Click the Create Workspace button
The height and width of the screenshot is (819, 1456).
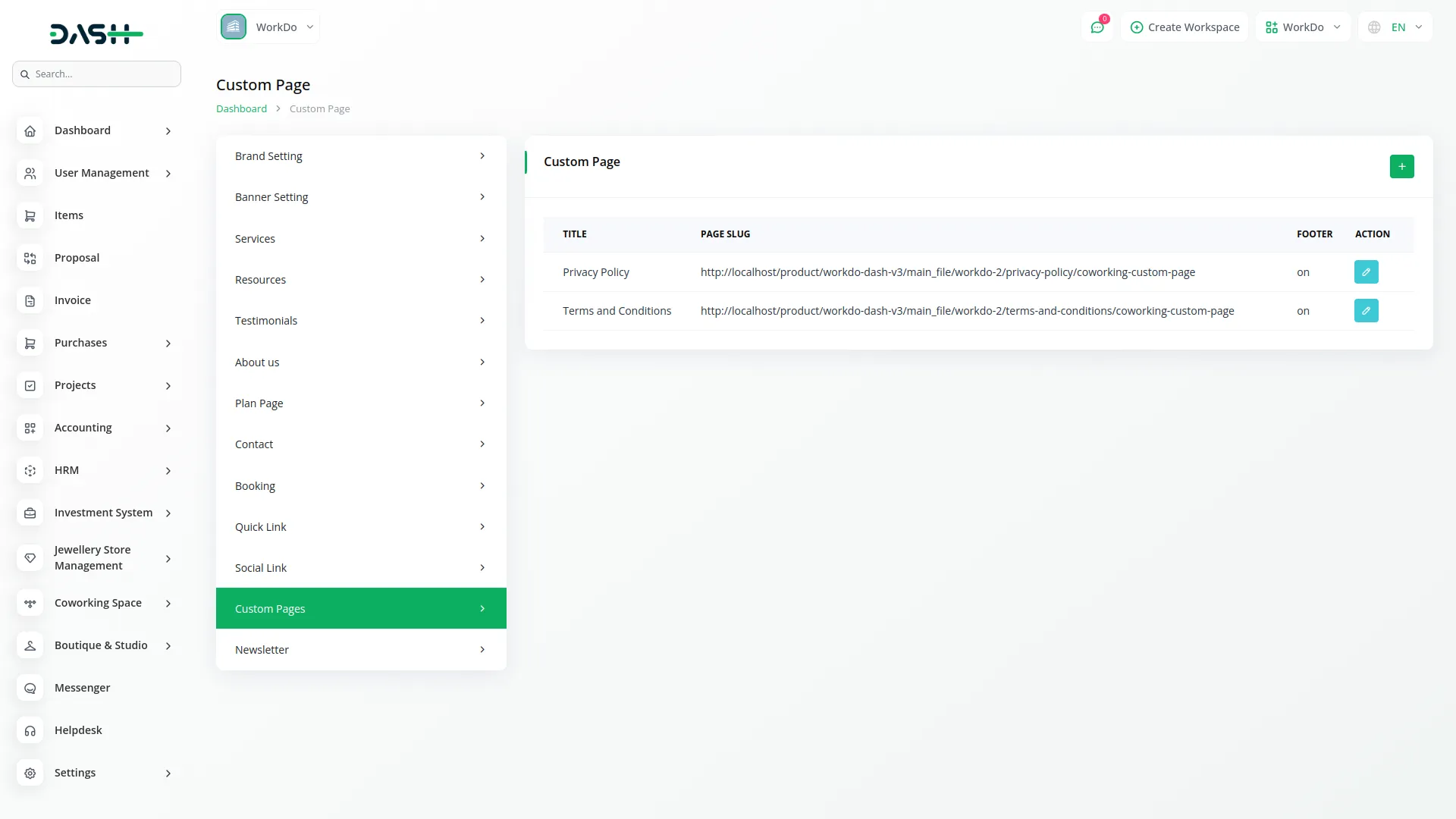point(1184,27)
